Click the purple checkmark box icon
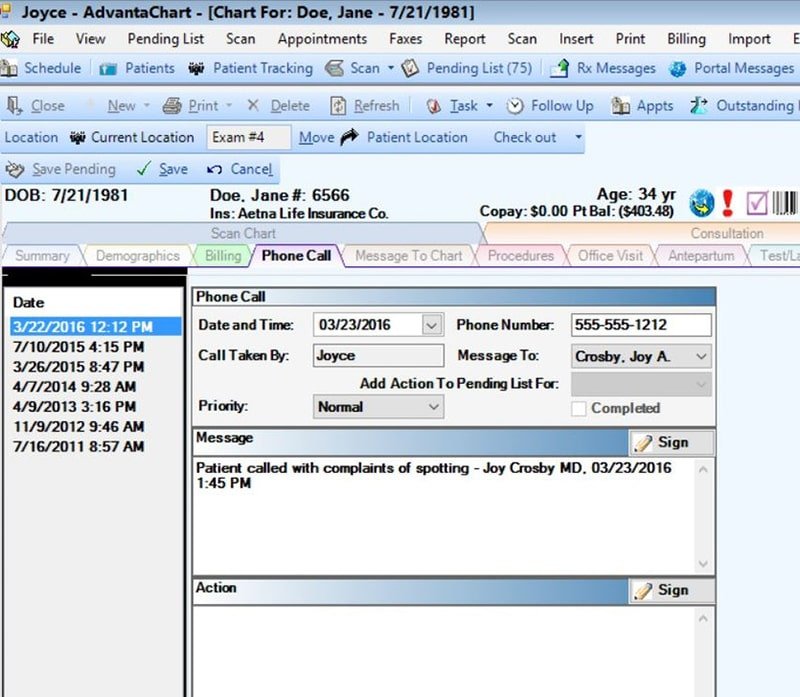 (757, 203)
